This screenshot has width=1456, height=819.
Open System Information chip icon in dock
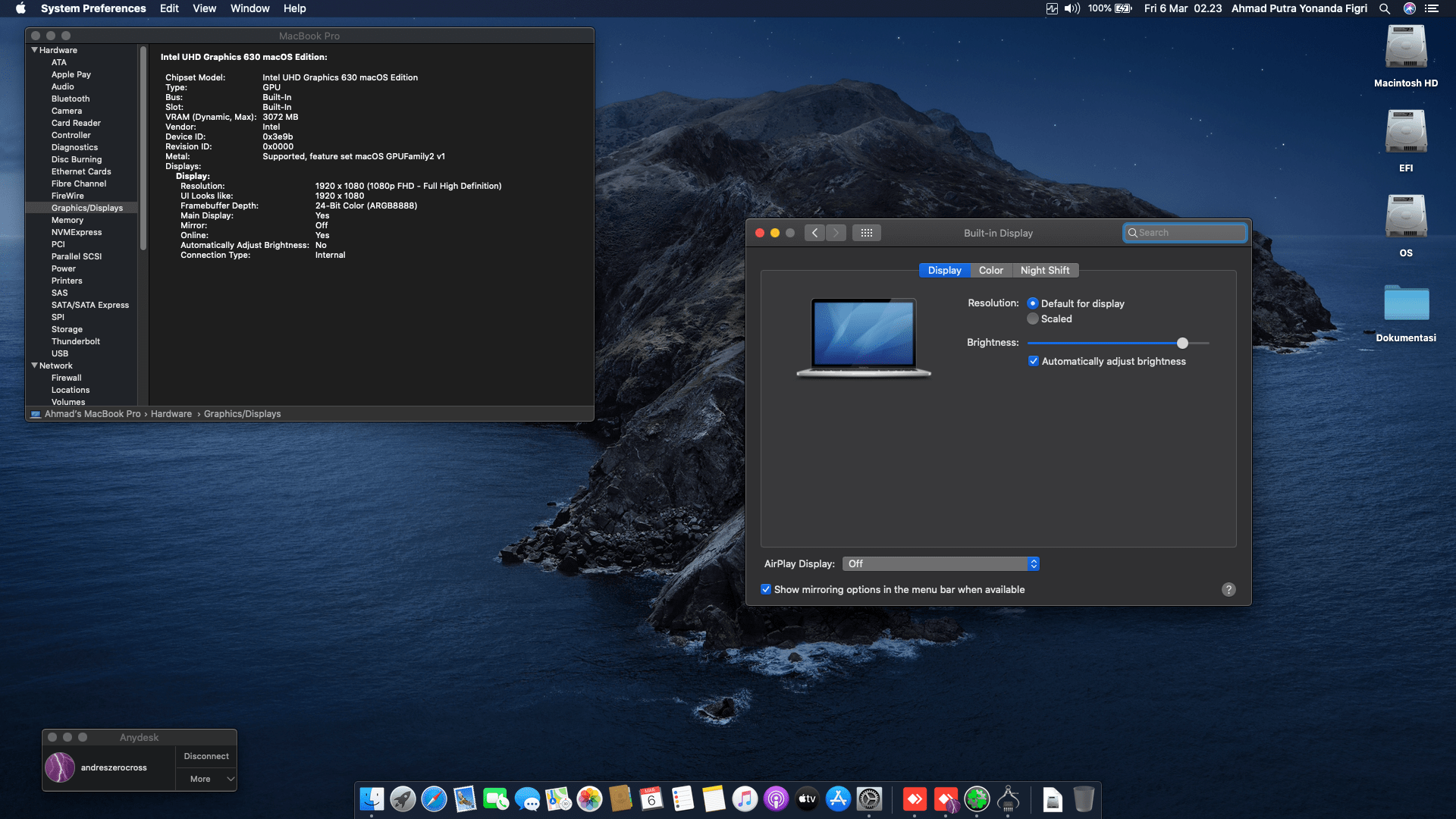(x=1008, y=799)
